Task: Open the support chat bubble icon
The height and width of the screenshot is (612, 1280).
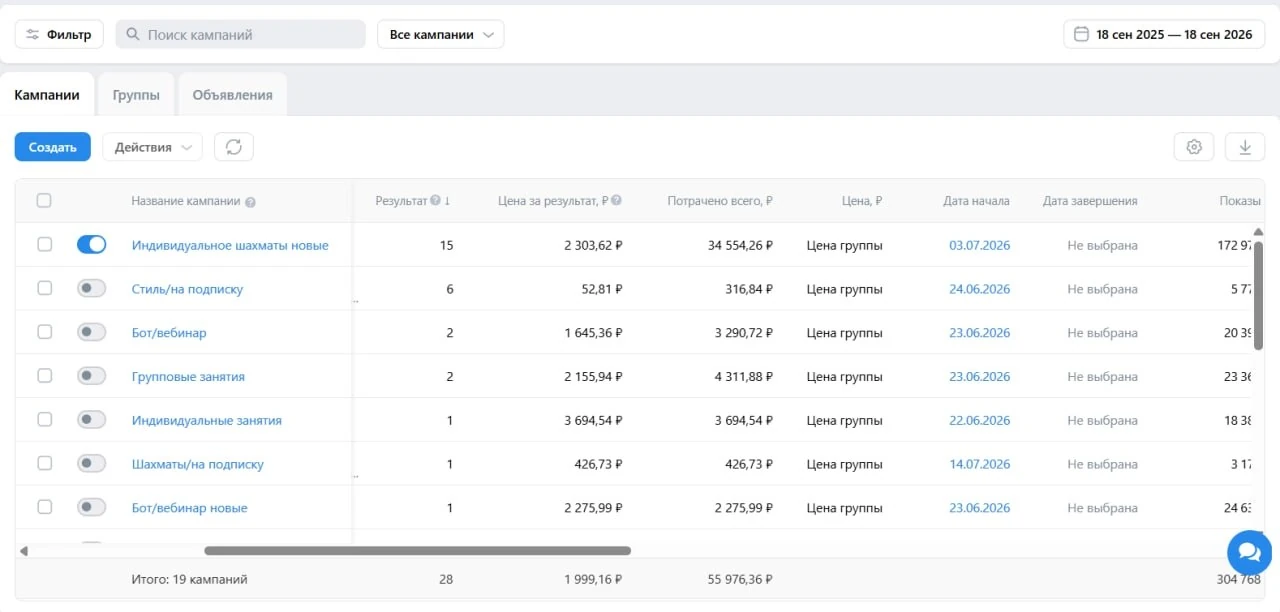Action: click(1249, 552)
